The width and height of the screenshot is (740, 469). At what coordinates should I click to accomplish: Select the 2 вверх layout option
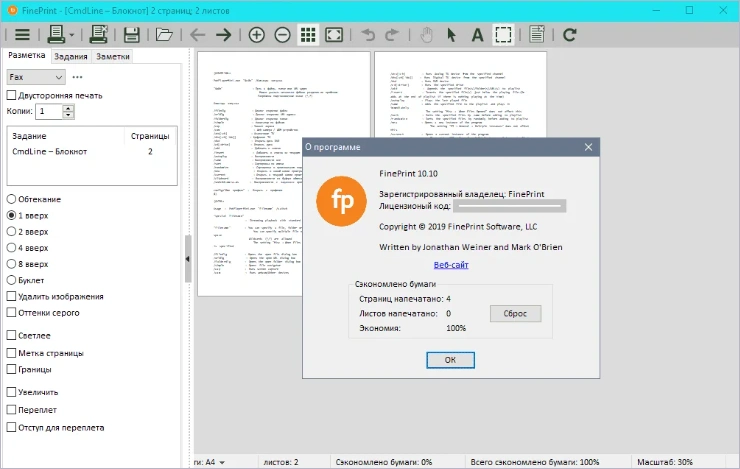tap(12, 231)
